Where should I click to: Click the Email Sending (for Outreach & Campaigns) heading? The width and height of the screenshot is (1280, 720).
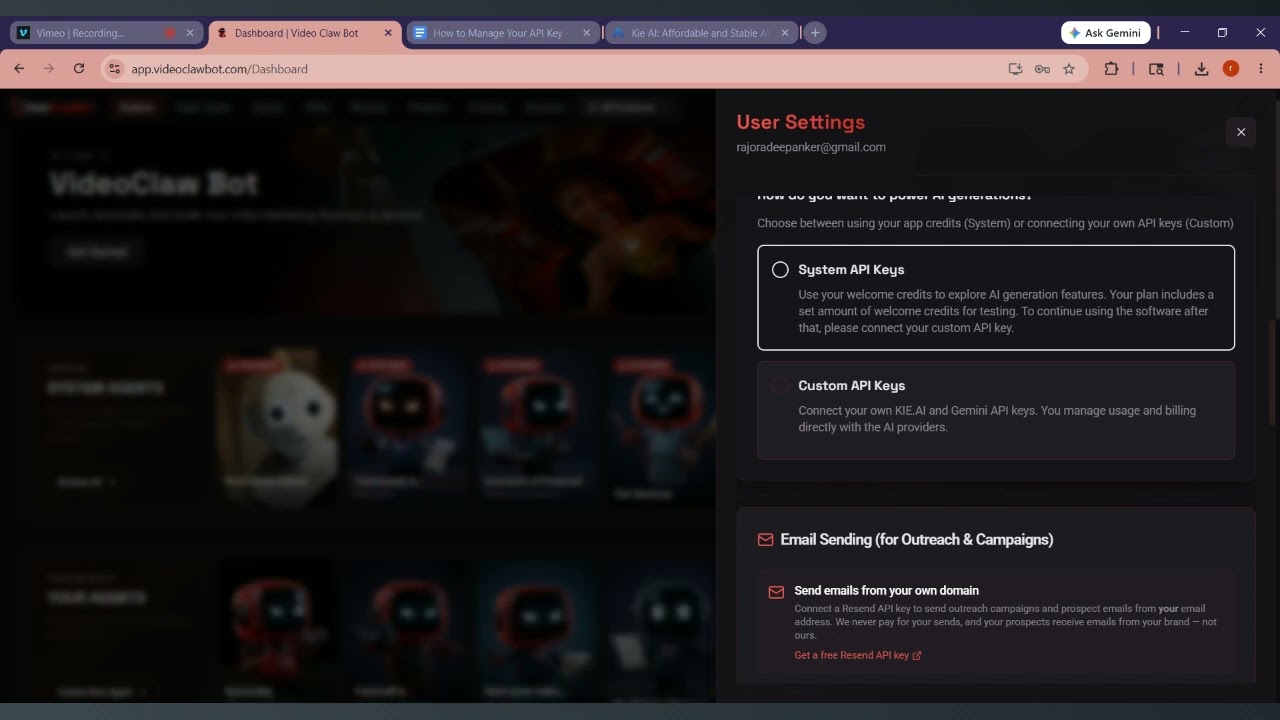click(x=917, y=540)
